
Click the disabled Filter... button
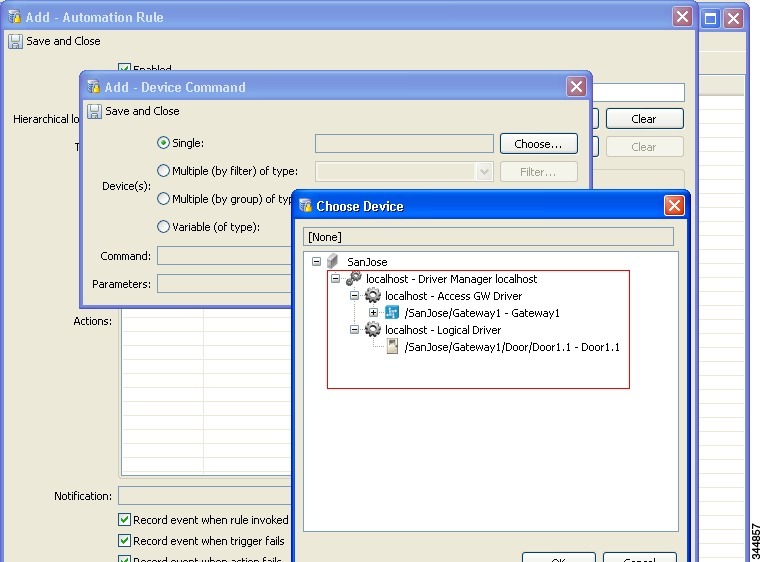[539, 172]
